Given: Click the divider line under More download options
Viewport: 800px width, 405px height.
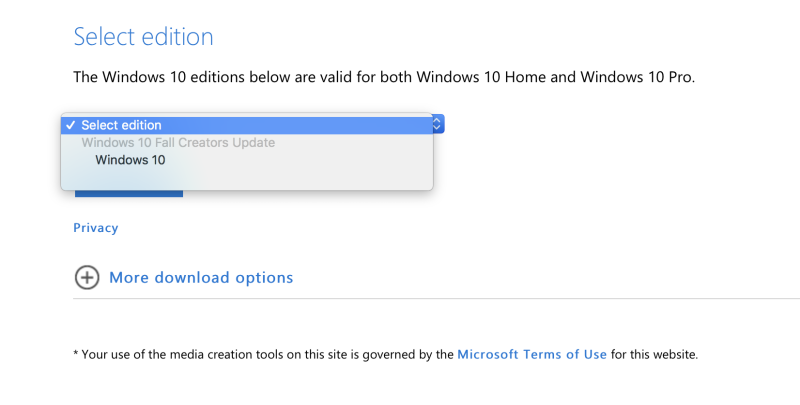Looking at the screenshot, I should coord(436,298).
